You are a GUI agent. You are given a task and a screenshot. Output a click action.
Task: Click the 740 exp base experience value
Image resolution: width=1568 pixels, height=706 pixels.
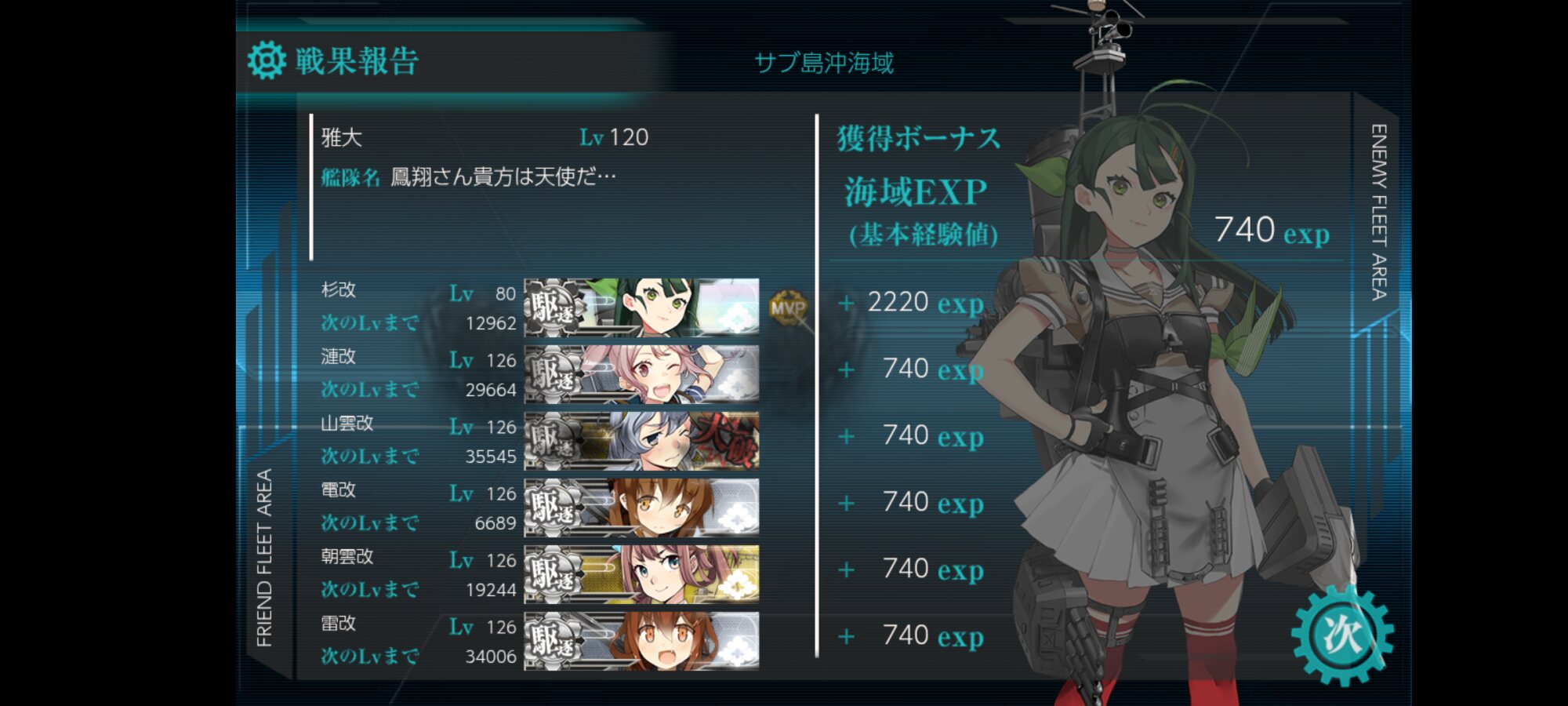[x=1272, y=231]
